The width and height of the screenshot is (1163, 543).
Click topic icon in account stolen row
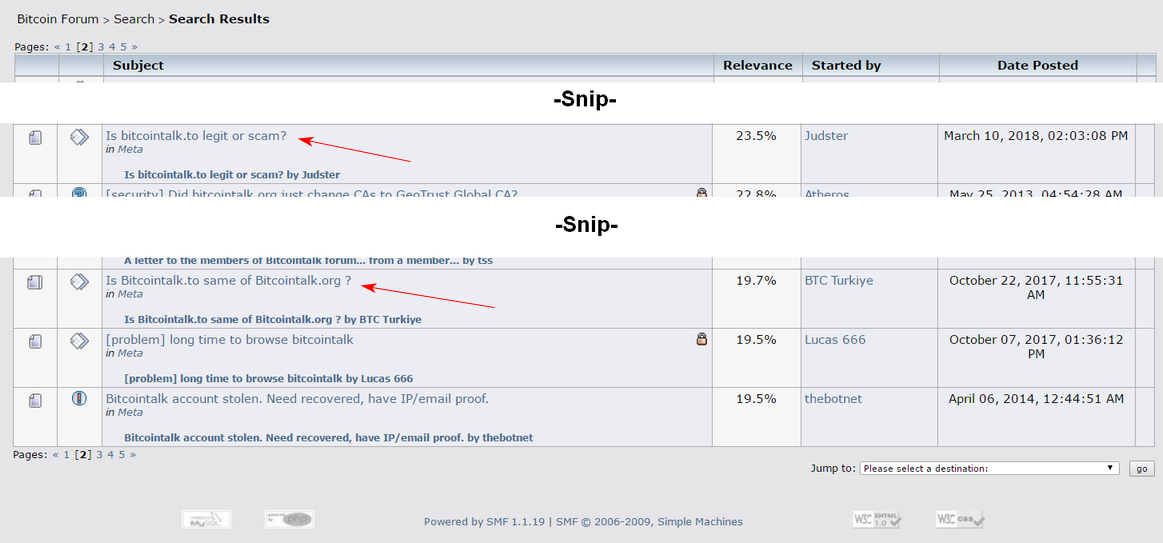[36, 401]
